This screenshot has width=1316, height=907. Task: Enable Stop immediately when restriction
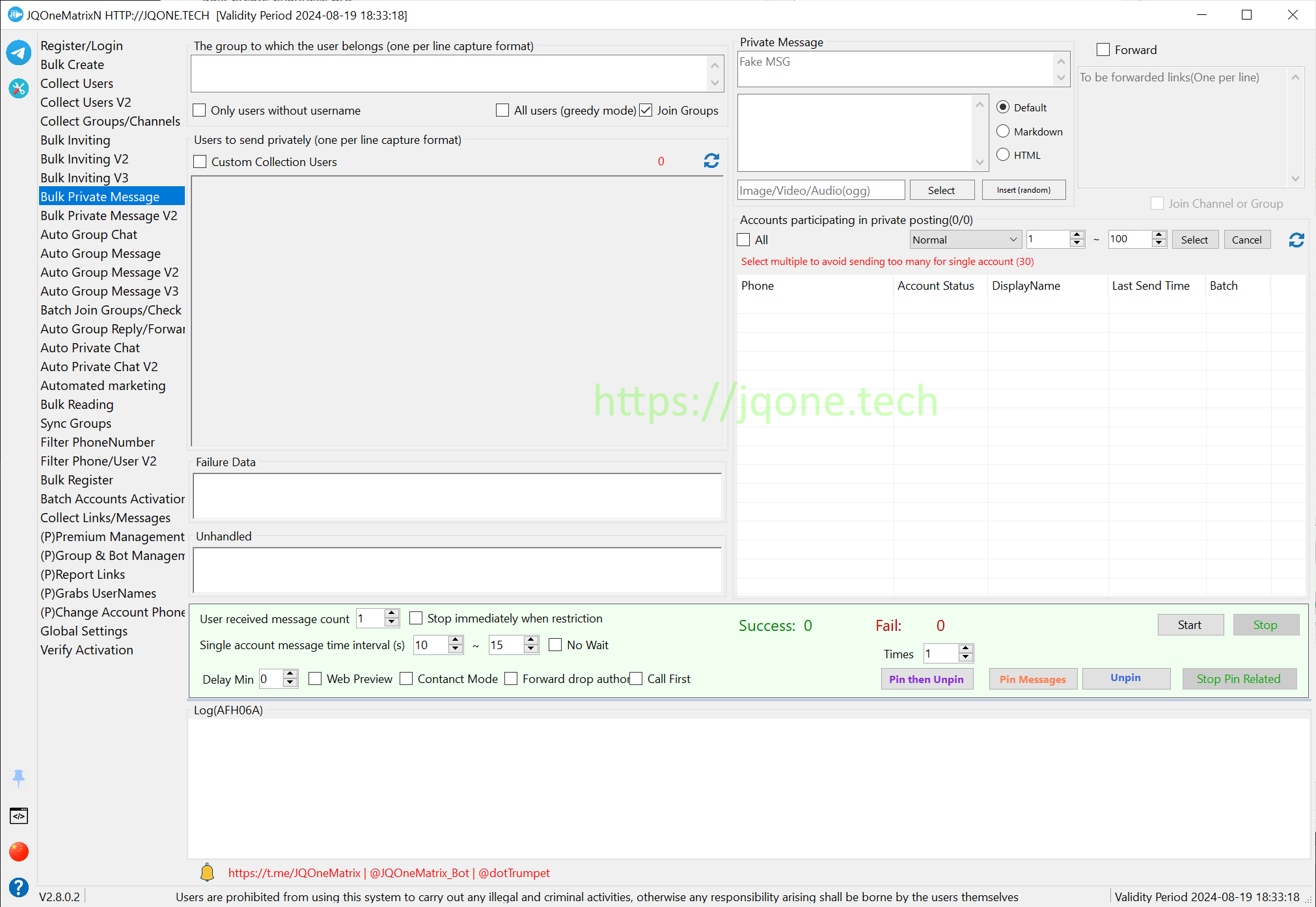(x=416, y=618)
